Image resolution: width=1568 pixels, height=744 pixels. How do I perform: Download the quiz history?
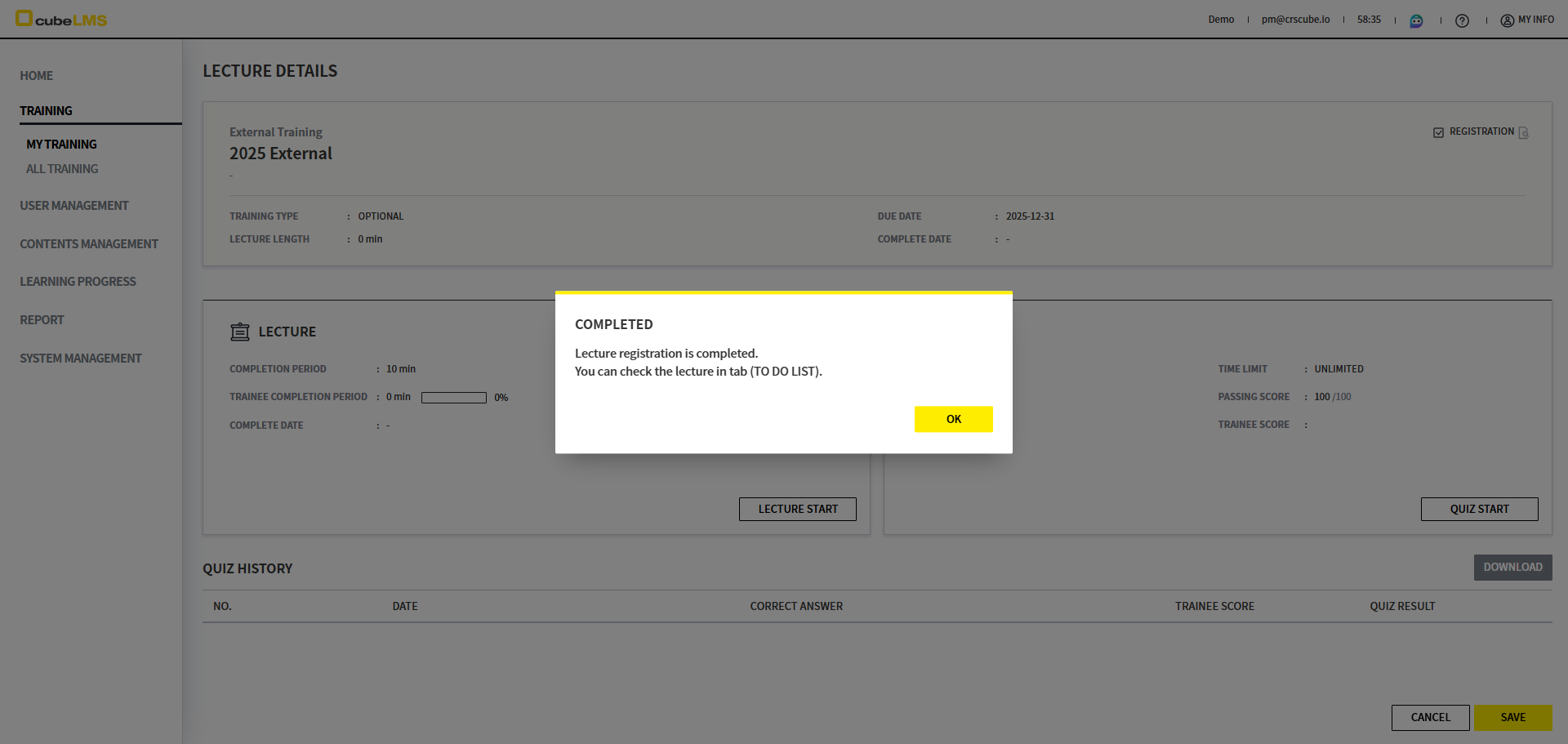(x=1512, y=568)
